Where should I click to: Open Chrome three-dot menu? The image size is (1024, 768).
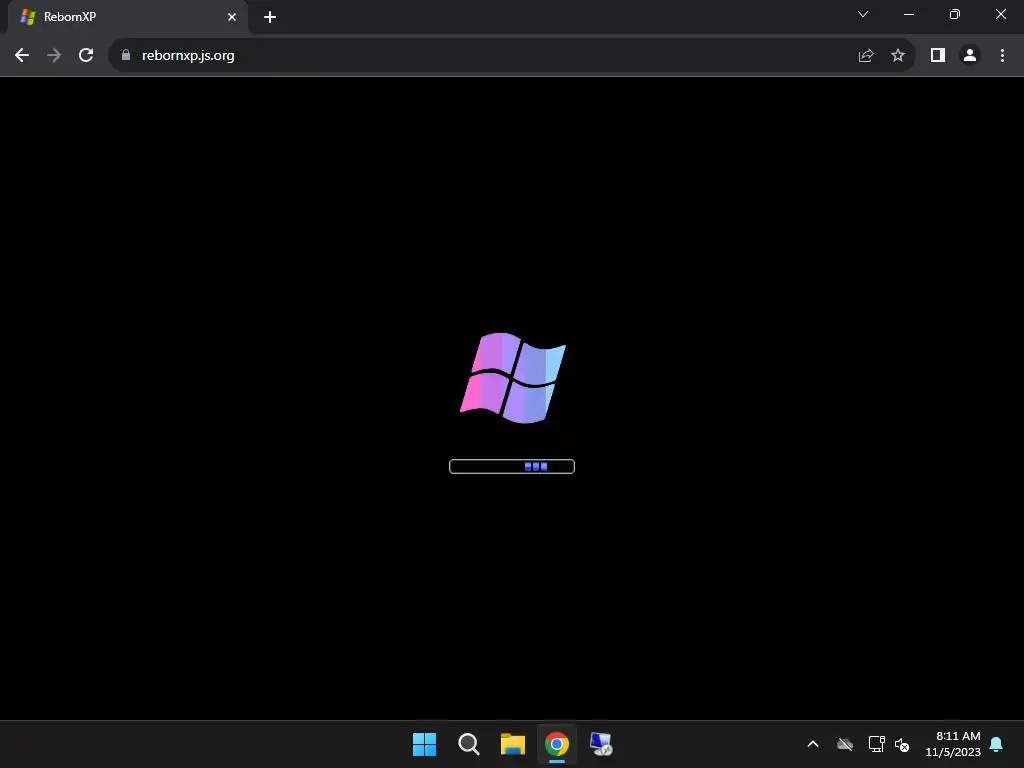[1002, 56]
